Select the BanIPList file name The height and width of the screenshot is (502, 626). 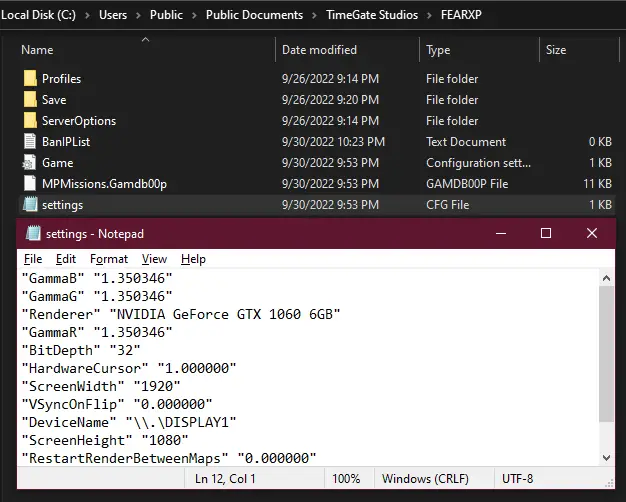(x=66, y=141)
